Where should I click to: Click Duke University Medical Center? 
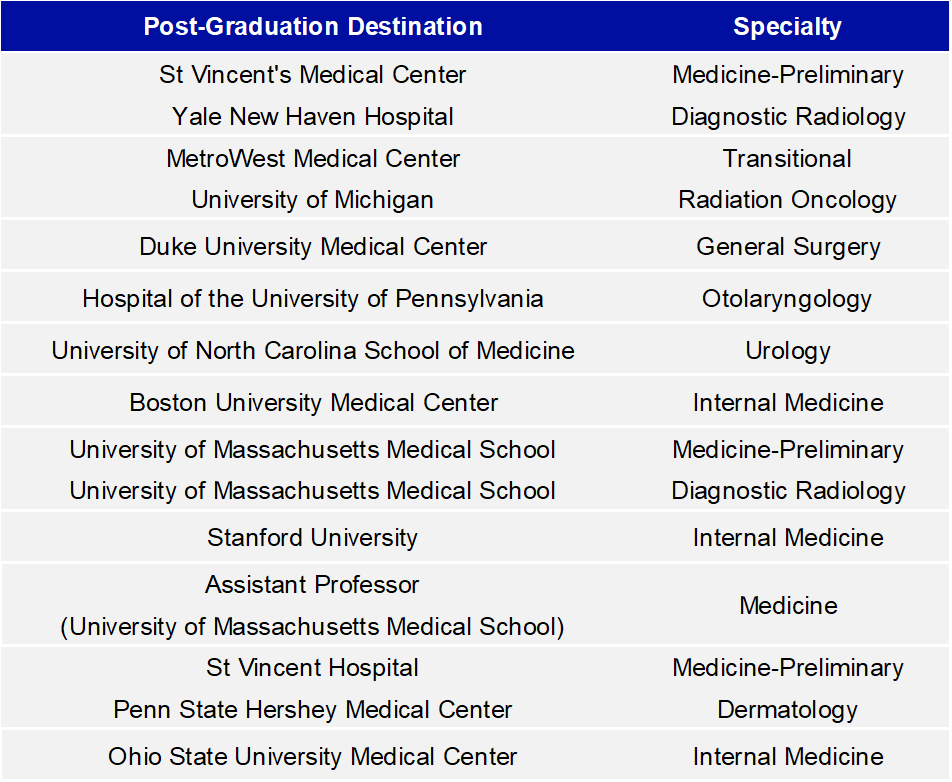313,247
